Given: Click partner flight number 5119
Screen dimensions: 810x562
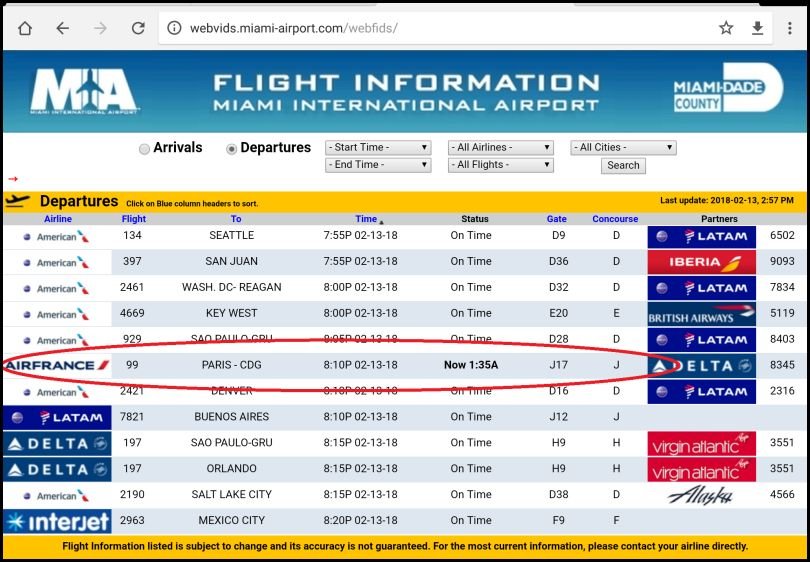Looking at the screenshot, I should click(782, 313).
